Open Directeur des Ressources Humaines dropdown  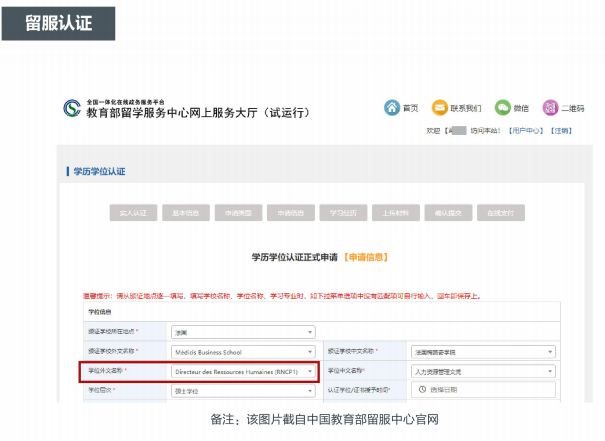click(x=243, y=372)
